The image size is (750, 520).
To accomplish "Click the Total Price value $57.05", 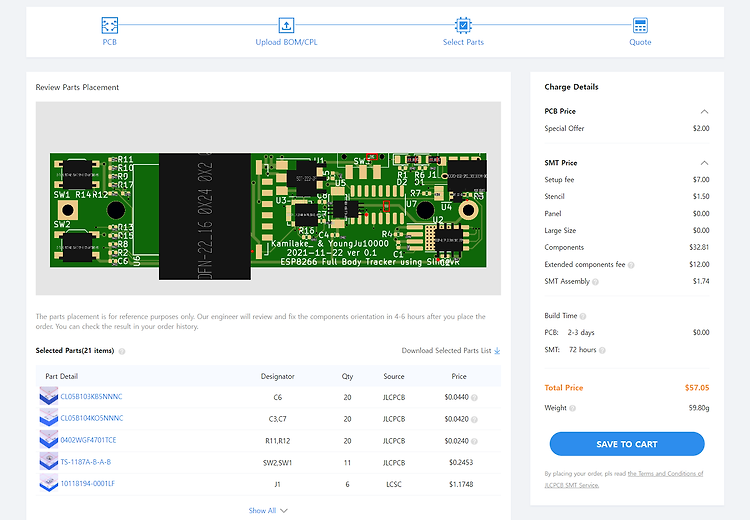I will coord(697,387).
